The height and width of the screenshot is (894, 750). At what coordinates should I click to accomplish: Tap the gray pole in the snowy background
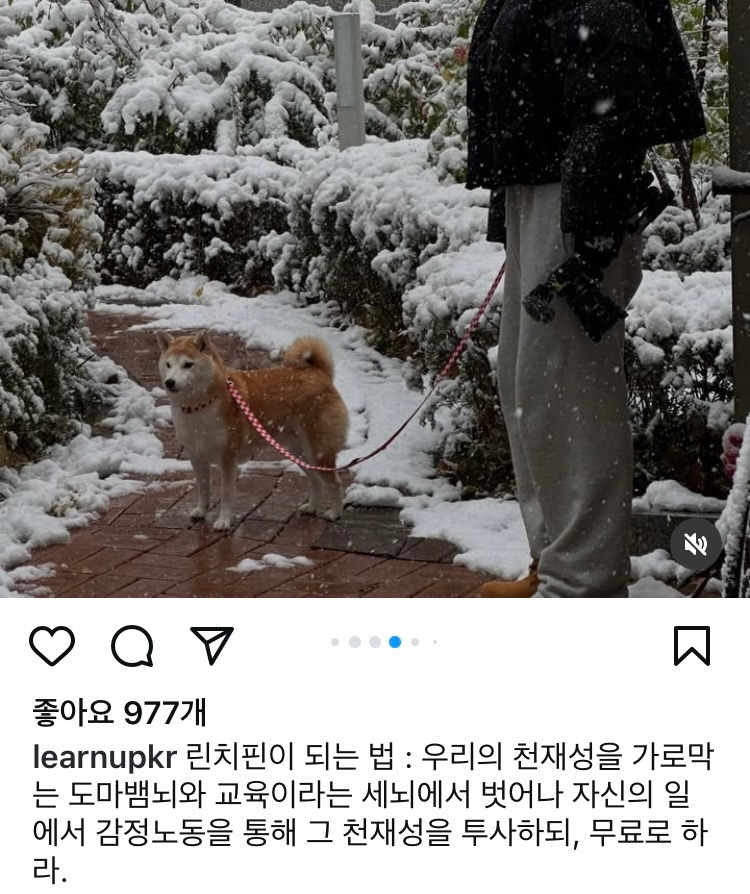(348, 82)
